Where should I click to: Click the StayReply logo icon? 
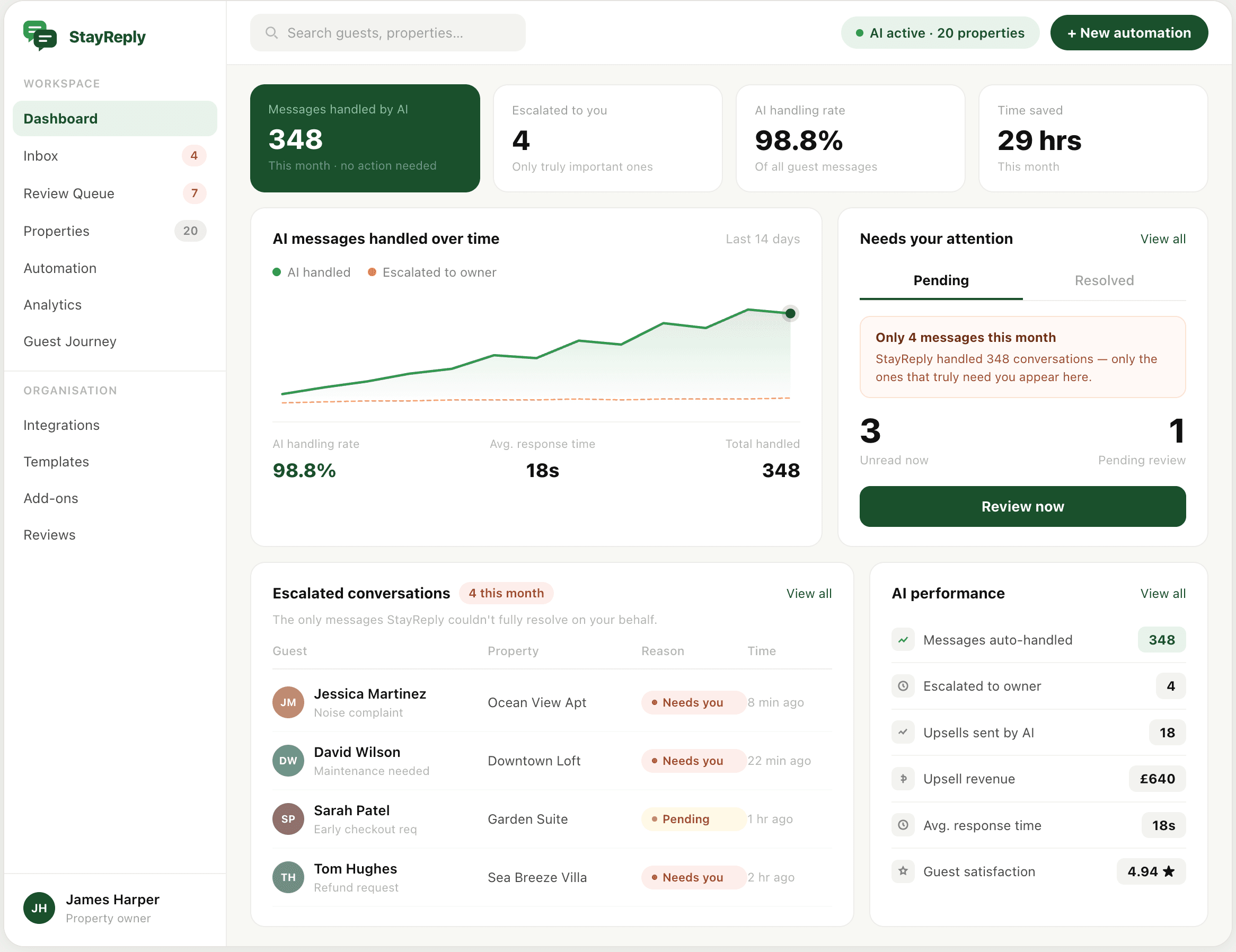(39, 35)
